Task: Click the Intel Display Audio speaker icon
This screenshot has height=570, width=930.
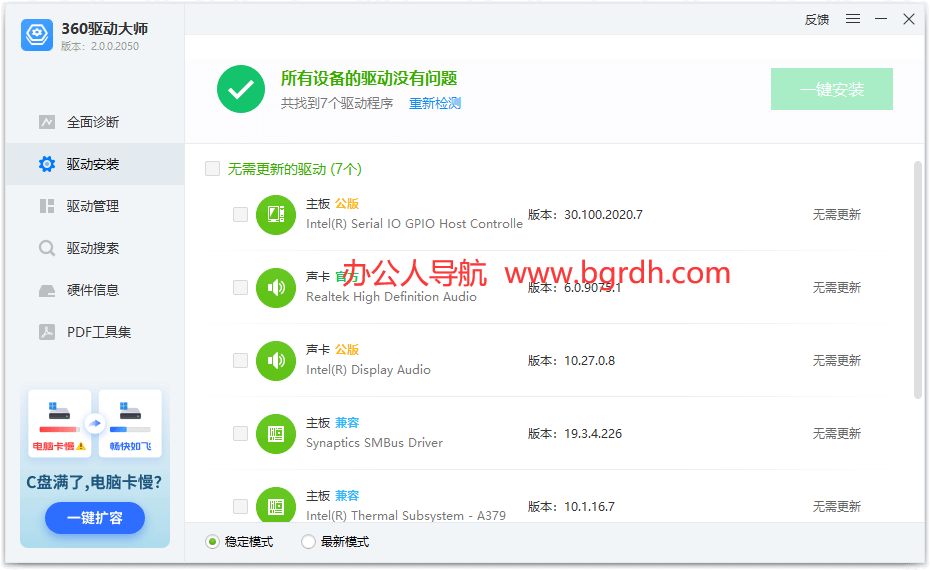Action: click(276, 360)
